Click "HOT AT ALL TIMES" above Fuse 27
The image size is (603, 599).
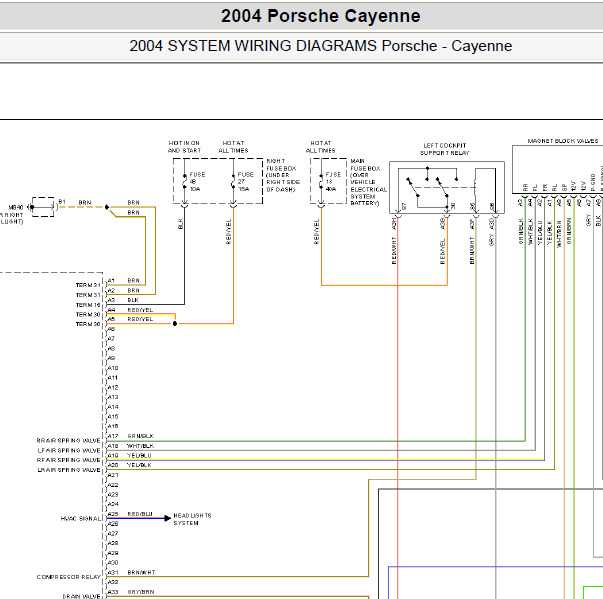pos(233,147)
